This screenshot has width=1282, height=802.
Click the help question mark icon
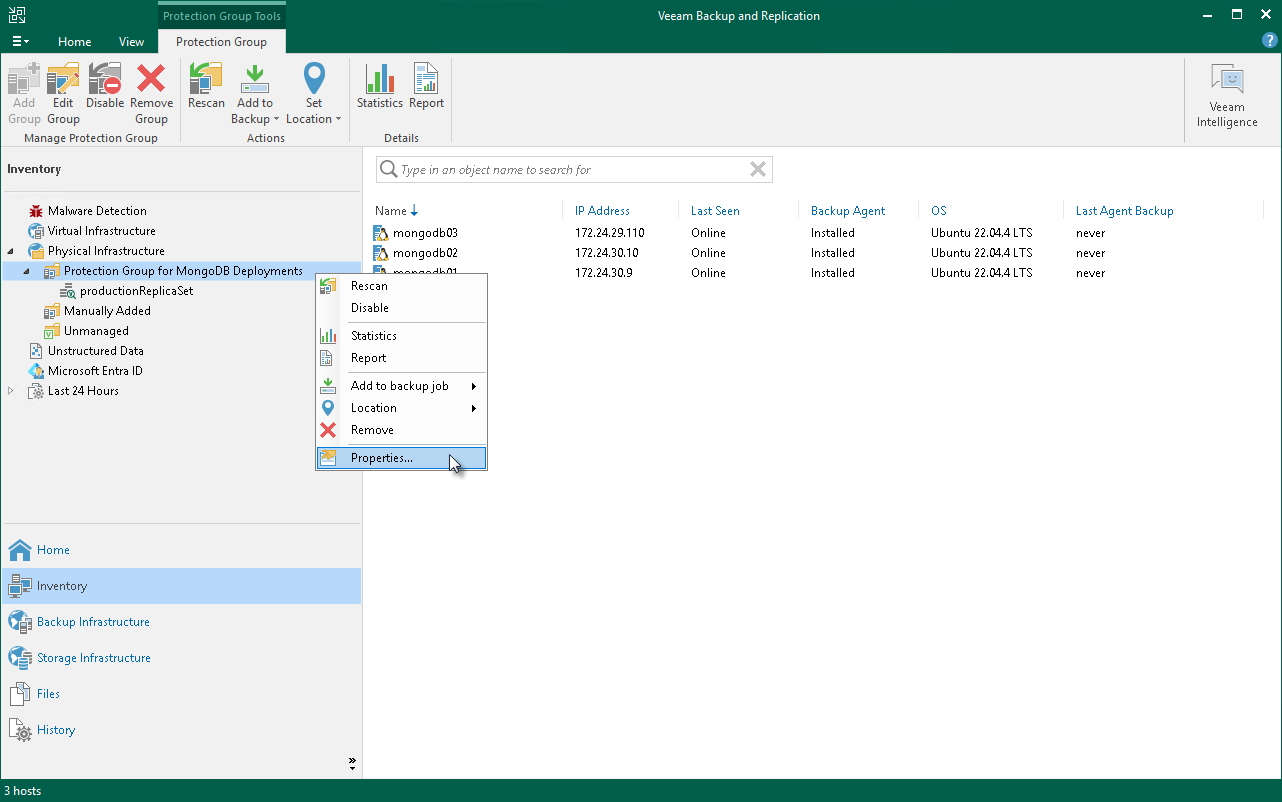point(1269,41)
